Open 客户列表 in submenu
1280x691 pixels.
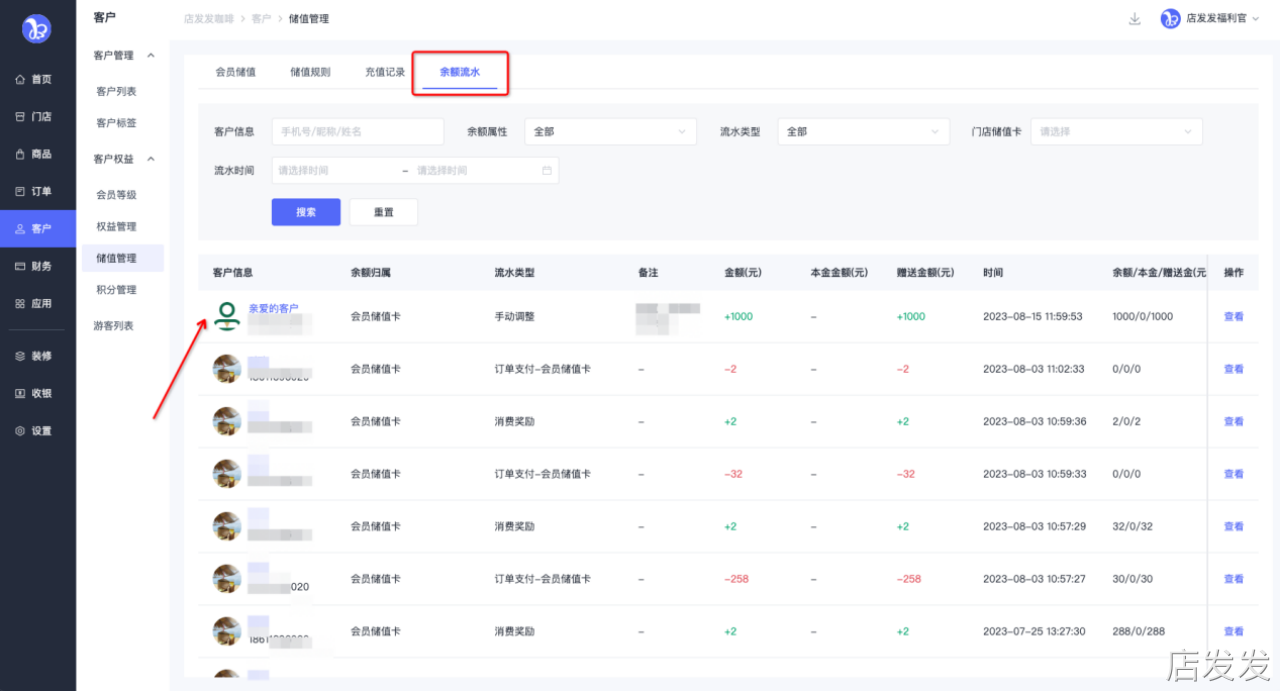(116, 91)
